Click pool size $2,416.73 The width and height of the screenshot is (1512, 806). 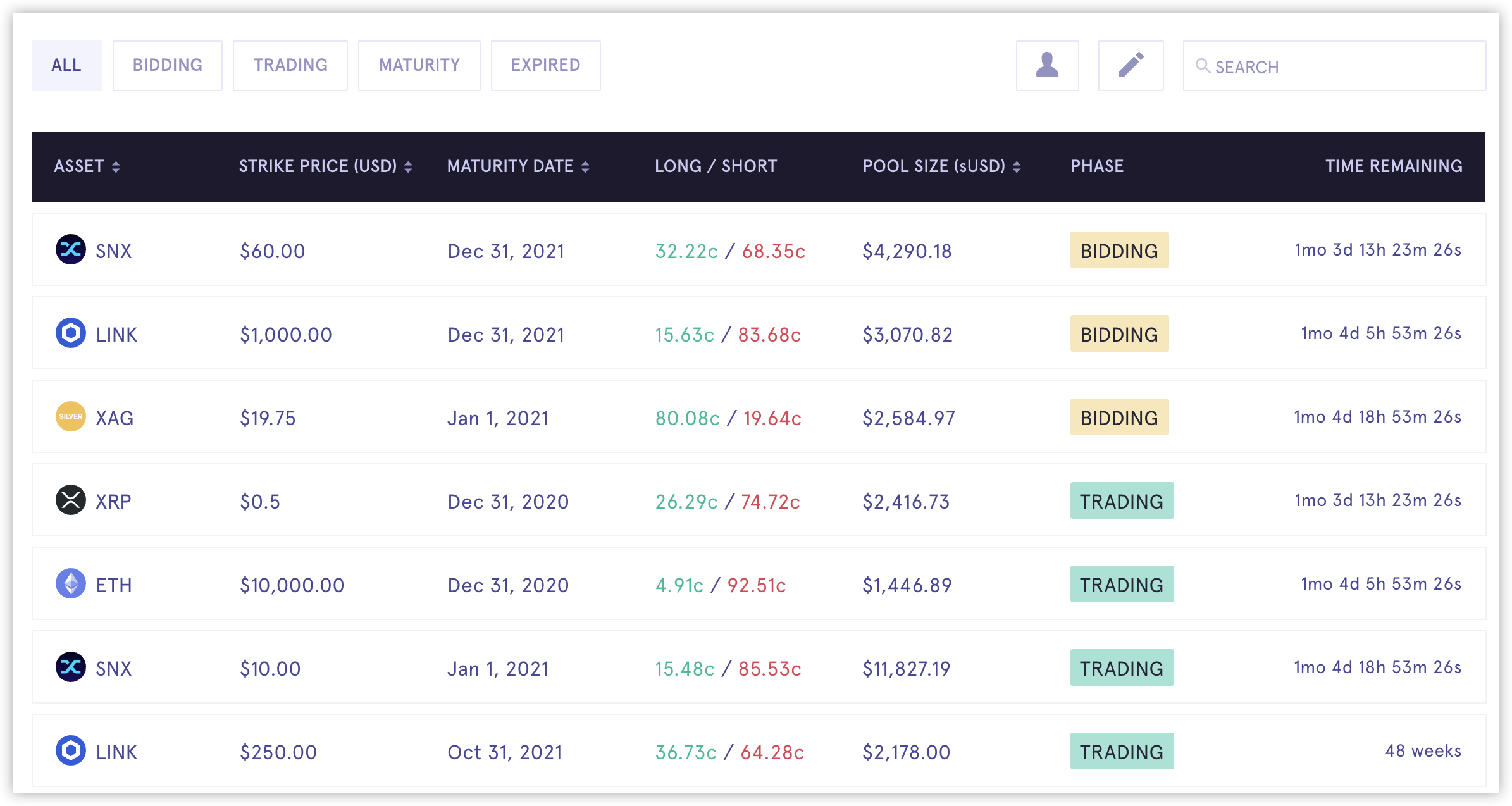coord(906,502)
